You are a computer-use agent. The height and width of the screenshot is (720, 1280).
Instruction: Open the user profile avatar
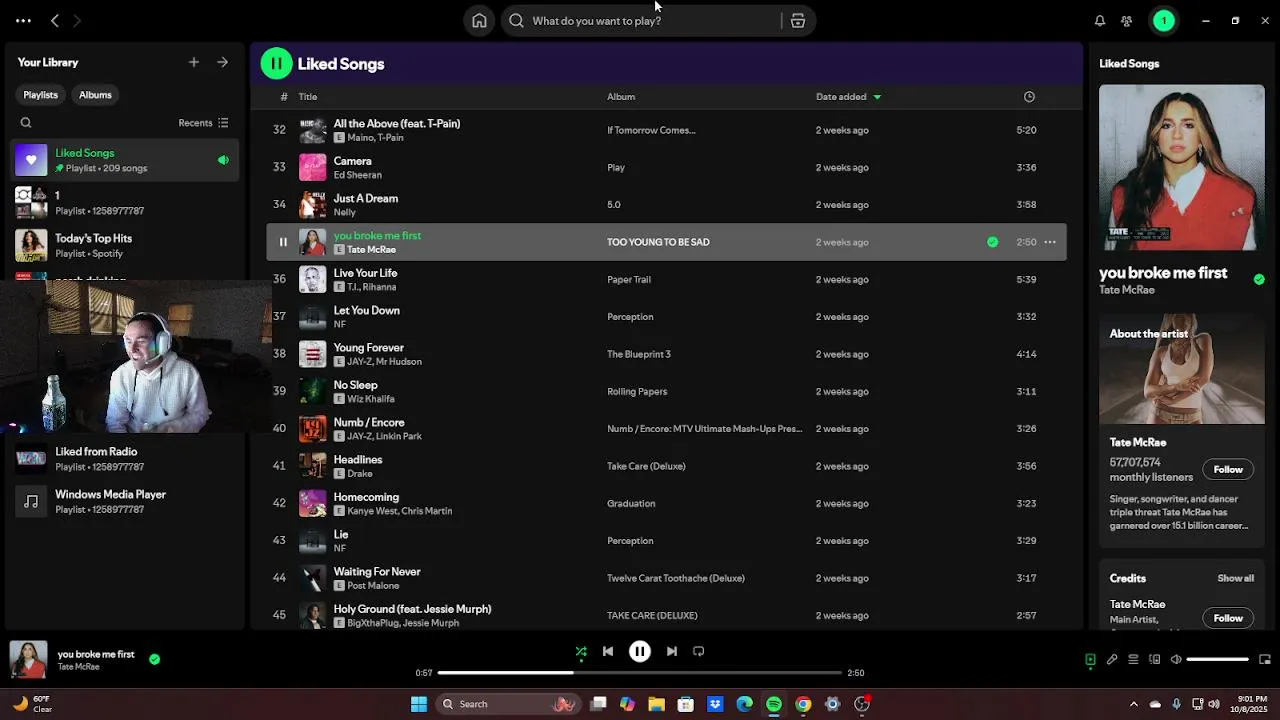(1164, 21)
